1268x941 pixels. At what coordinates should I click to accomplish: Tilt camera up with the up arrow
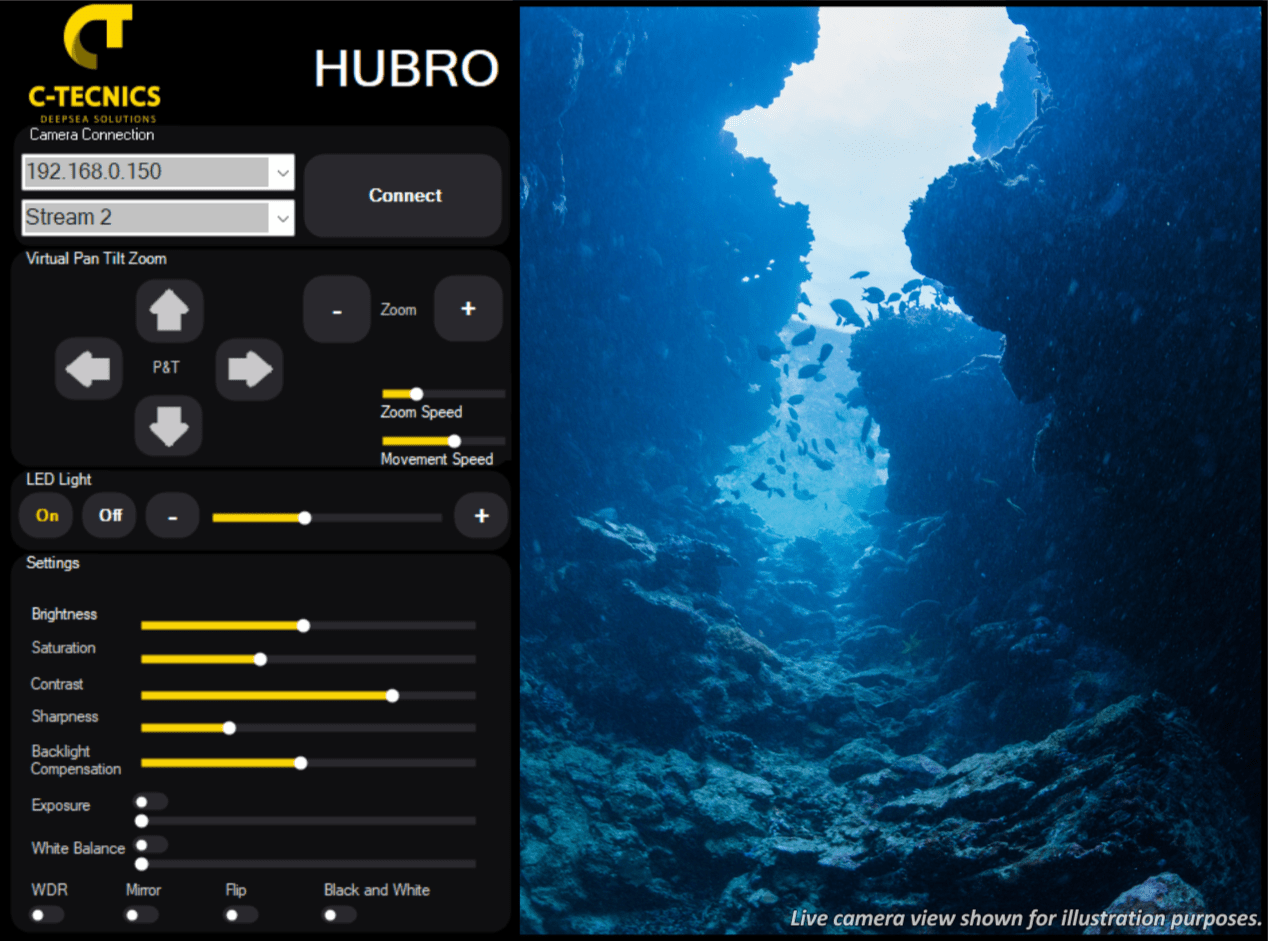click(169, 311)
